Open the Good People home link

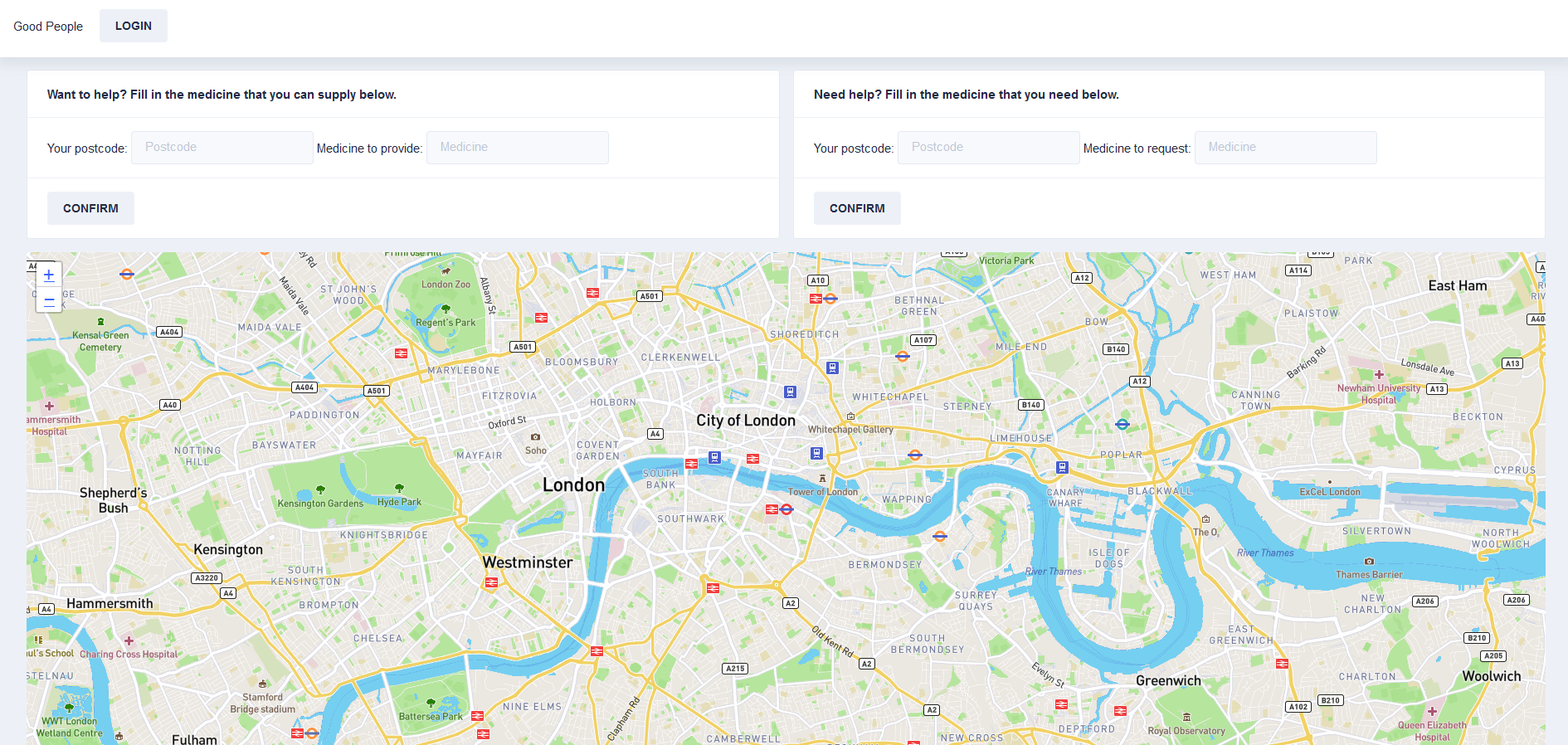pyautogui.click(x=48, y=27)
